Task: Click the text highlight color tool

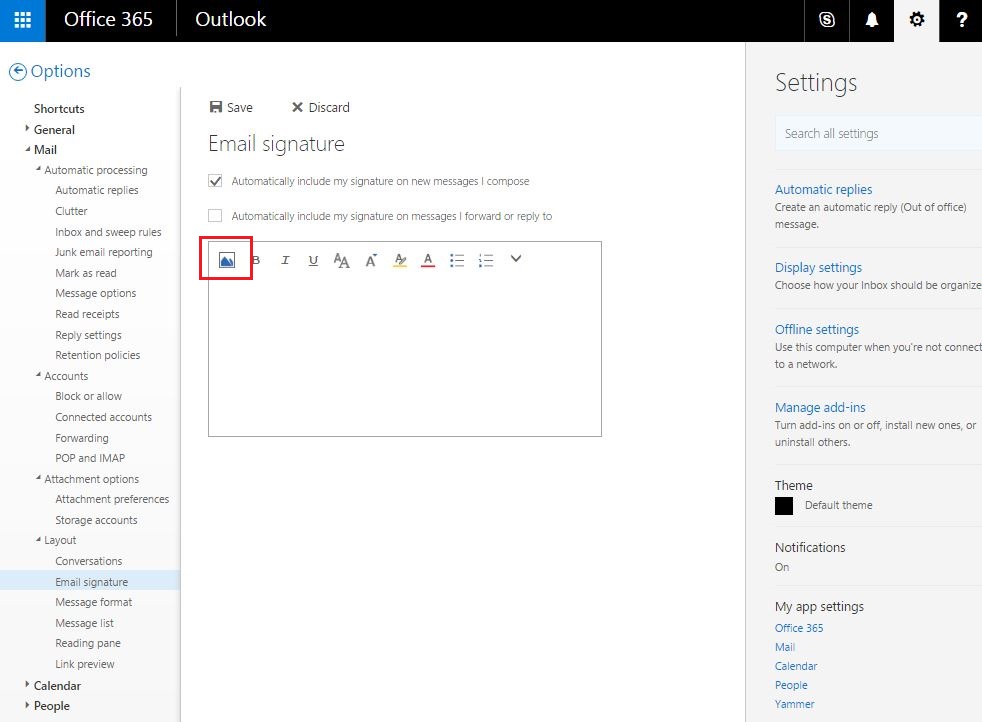Action: 400,260
